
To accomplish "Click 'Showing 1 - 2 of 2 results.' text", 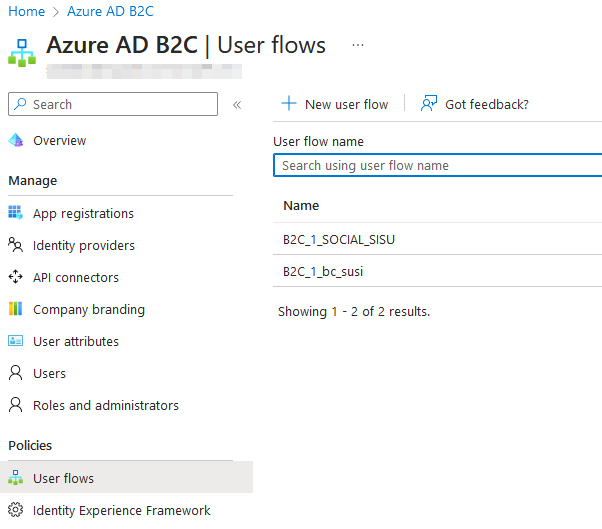I will click(x=354, y=311).
